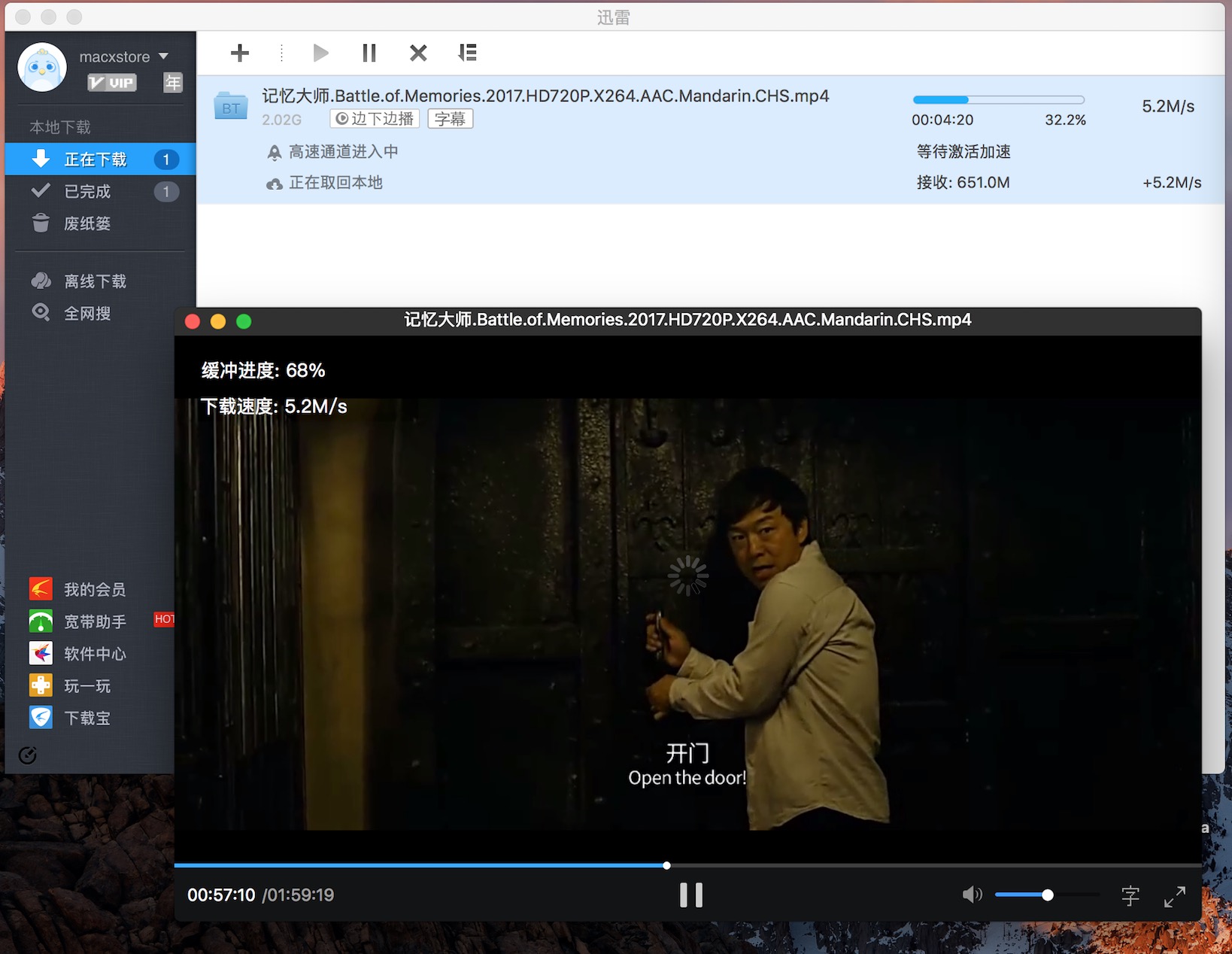Click the HOT tag beside 宽带助手

click(164, 619)
